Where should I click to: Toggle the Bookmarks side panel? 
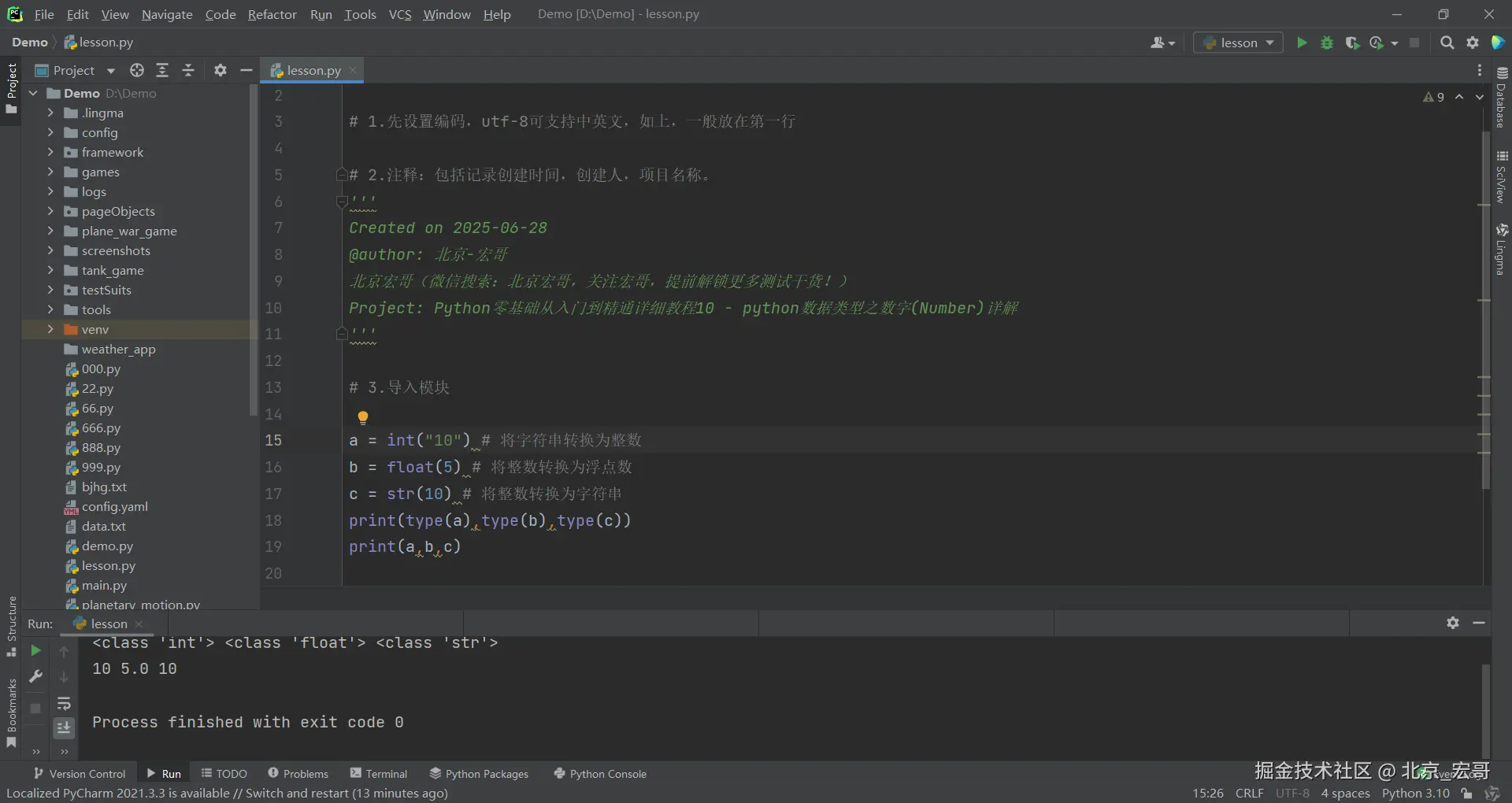pos(11,714)
